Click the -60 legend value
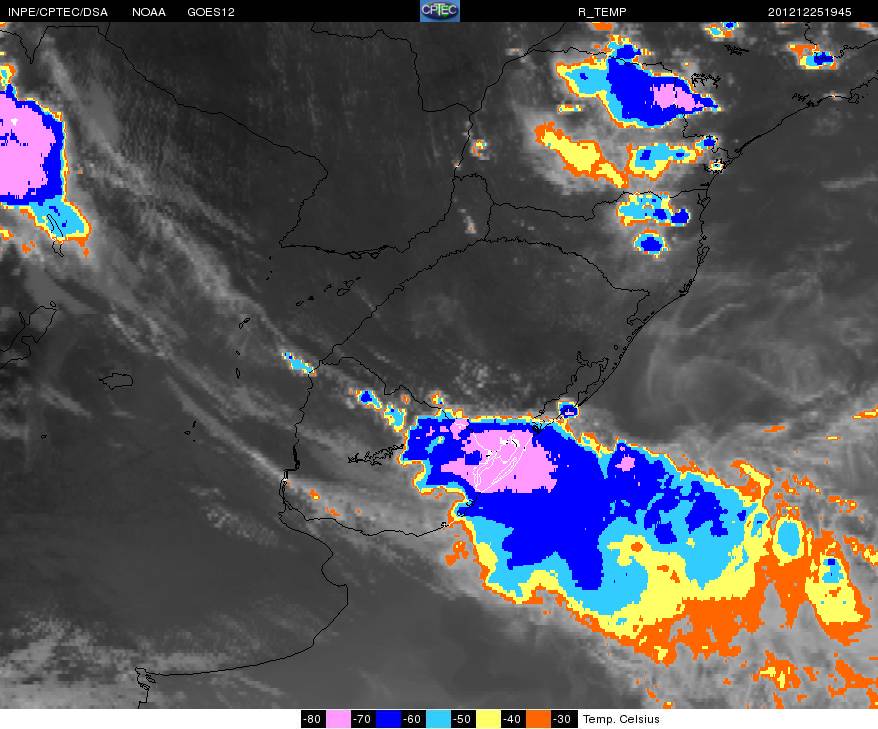The height and width of the screenshot is (729, 878). pyautogui.click(x=413, y=719)
